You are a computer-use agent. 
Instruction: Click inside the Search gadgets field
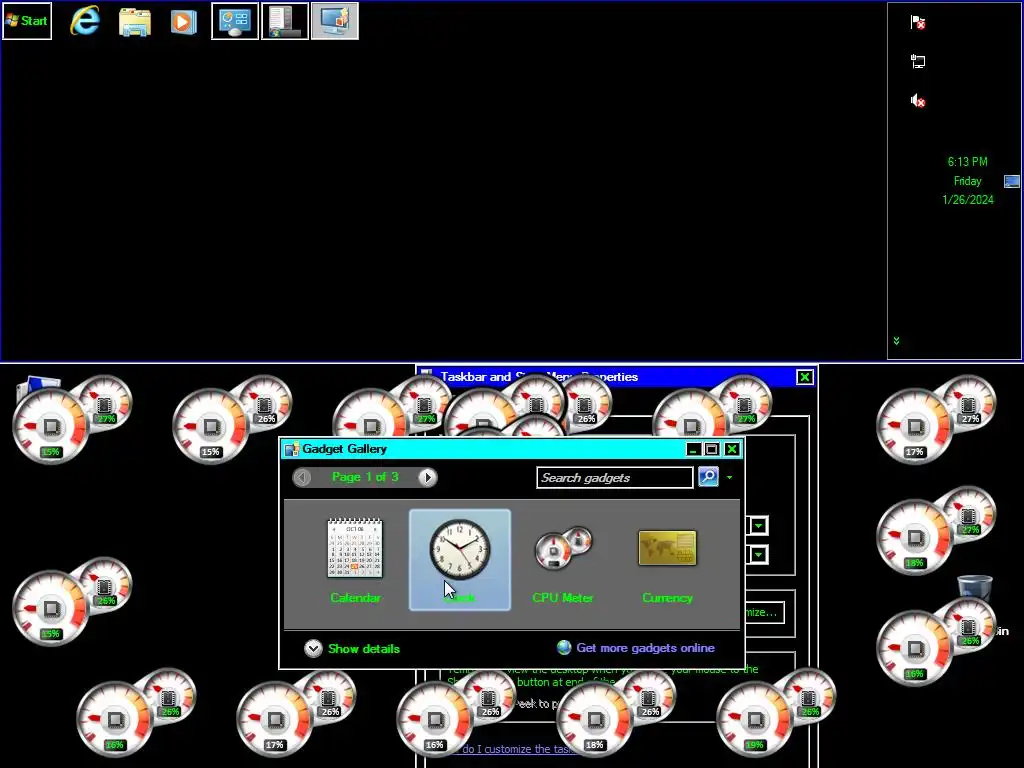click(615, 477)
